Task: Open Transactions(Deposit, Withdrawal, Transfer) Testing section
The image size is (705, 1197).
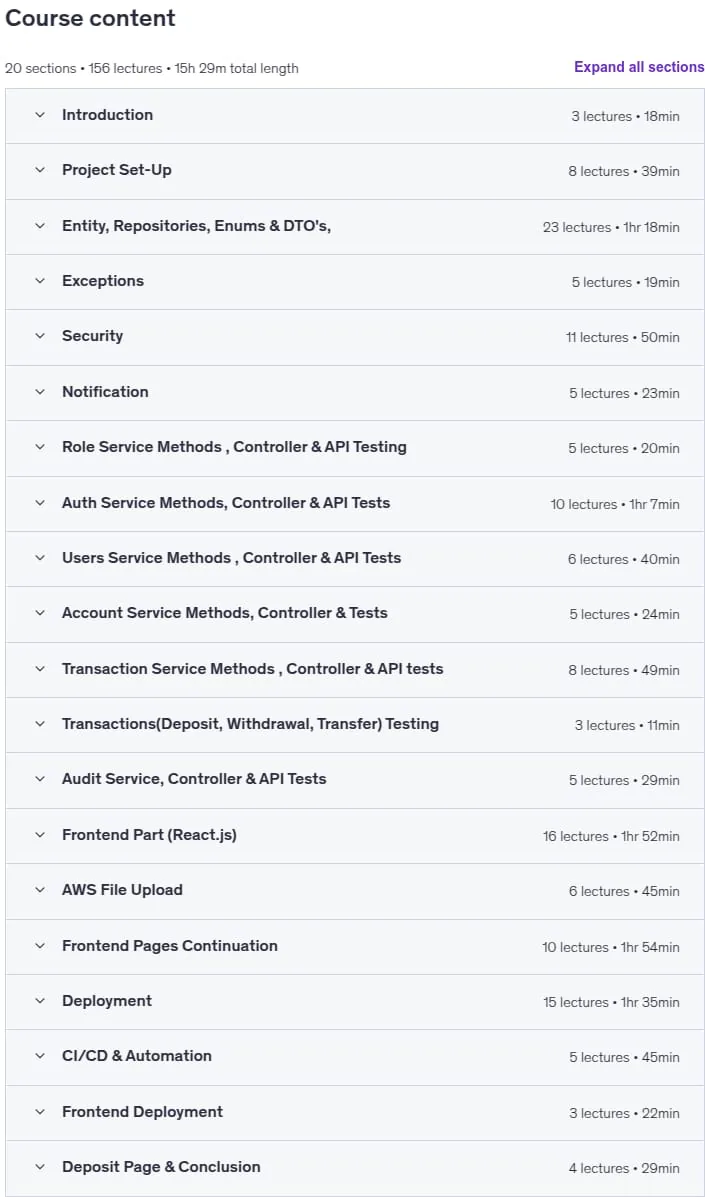Action: [354, 724]
